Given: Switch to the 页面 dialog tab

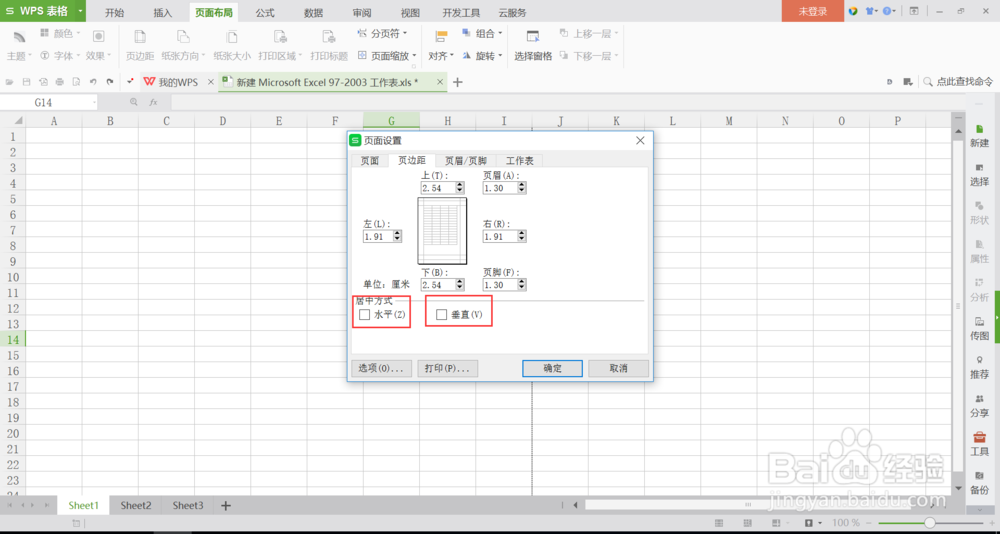Looking at the screenshot, I should 370,161.
